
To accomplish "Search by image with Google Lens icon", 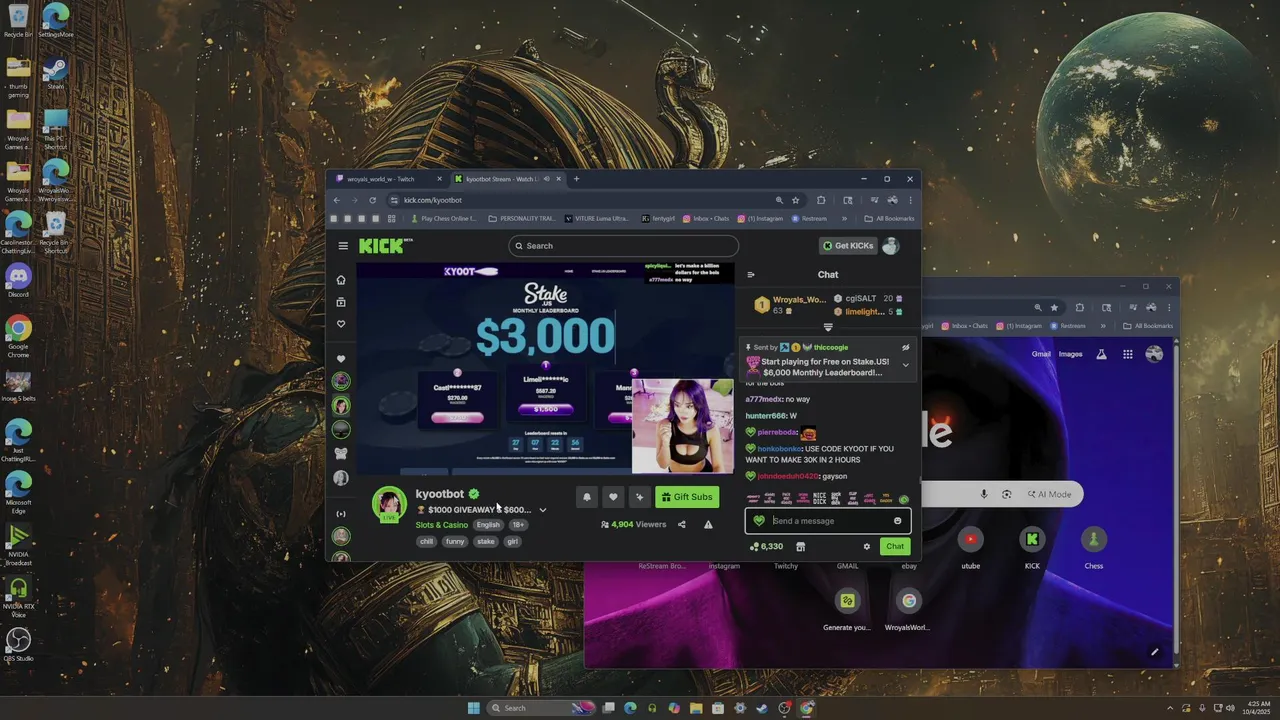I will point(1006,494).
